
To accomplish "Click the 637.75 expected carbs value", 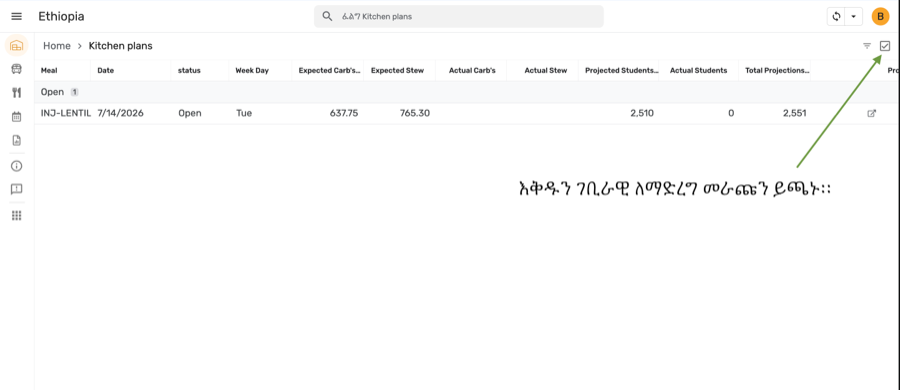I will [x=344, y=114].
